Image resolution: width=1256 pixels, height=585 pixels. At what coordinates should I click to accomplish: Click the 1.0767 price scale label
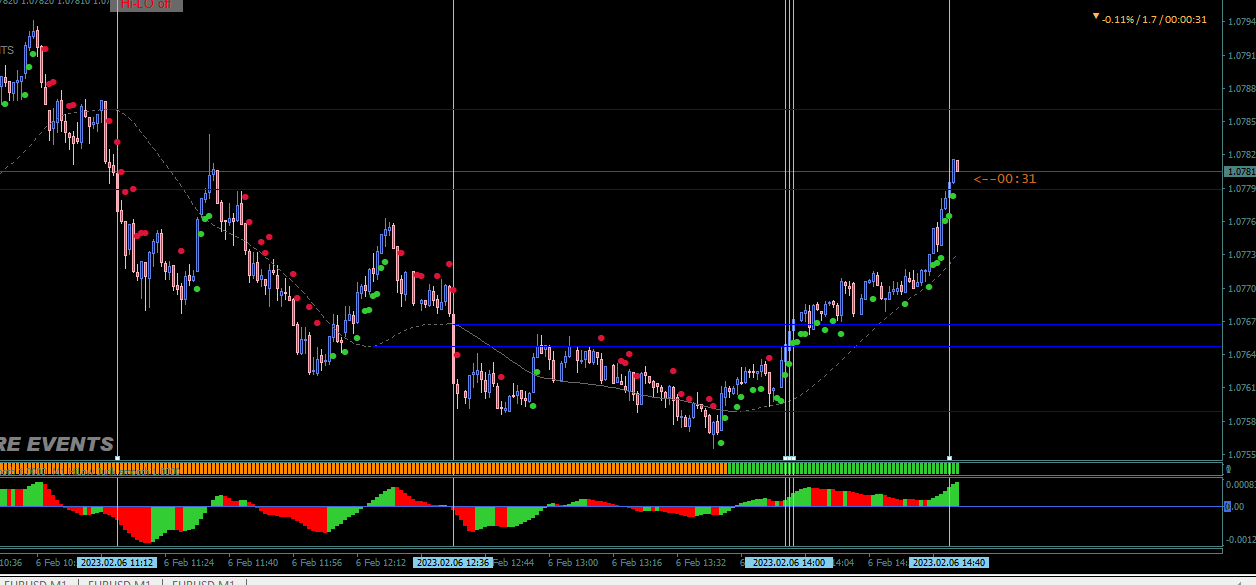1241,322
